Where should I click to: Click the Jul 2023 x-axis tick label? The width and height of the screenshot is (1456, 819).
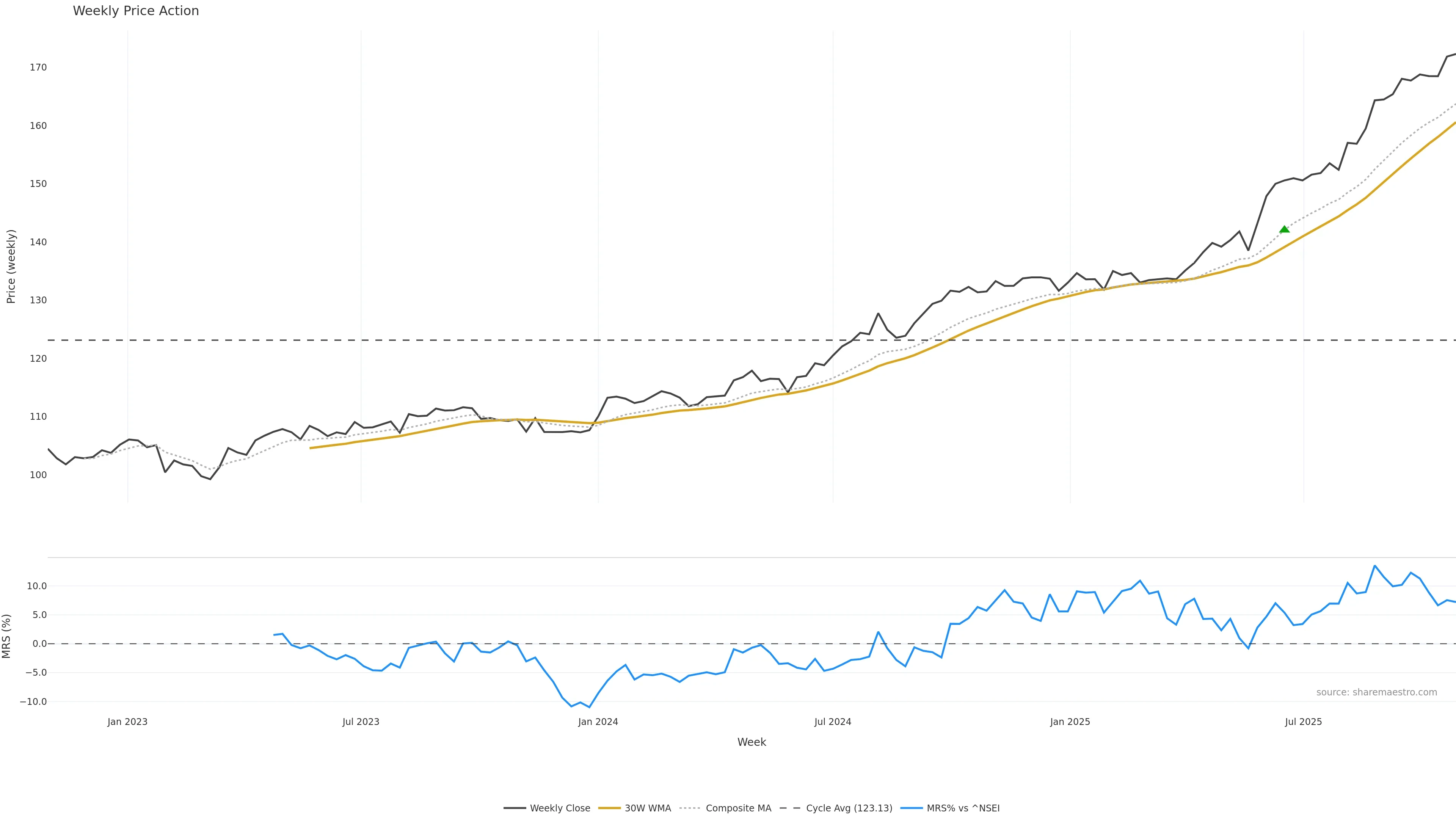pyautogui.click(x=361, y=722)
